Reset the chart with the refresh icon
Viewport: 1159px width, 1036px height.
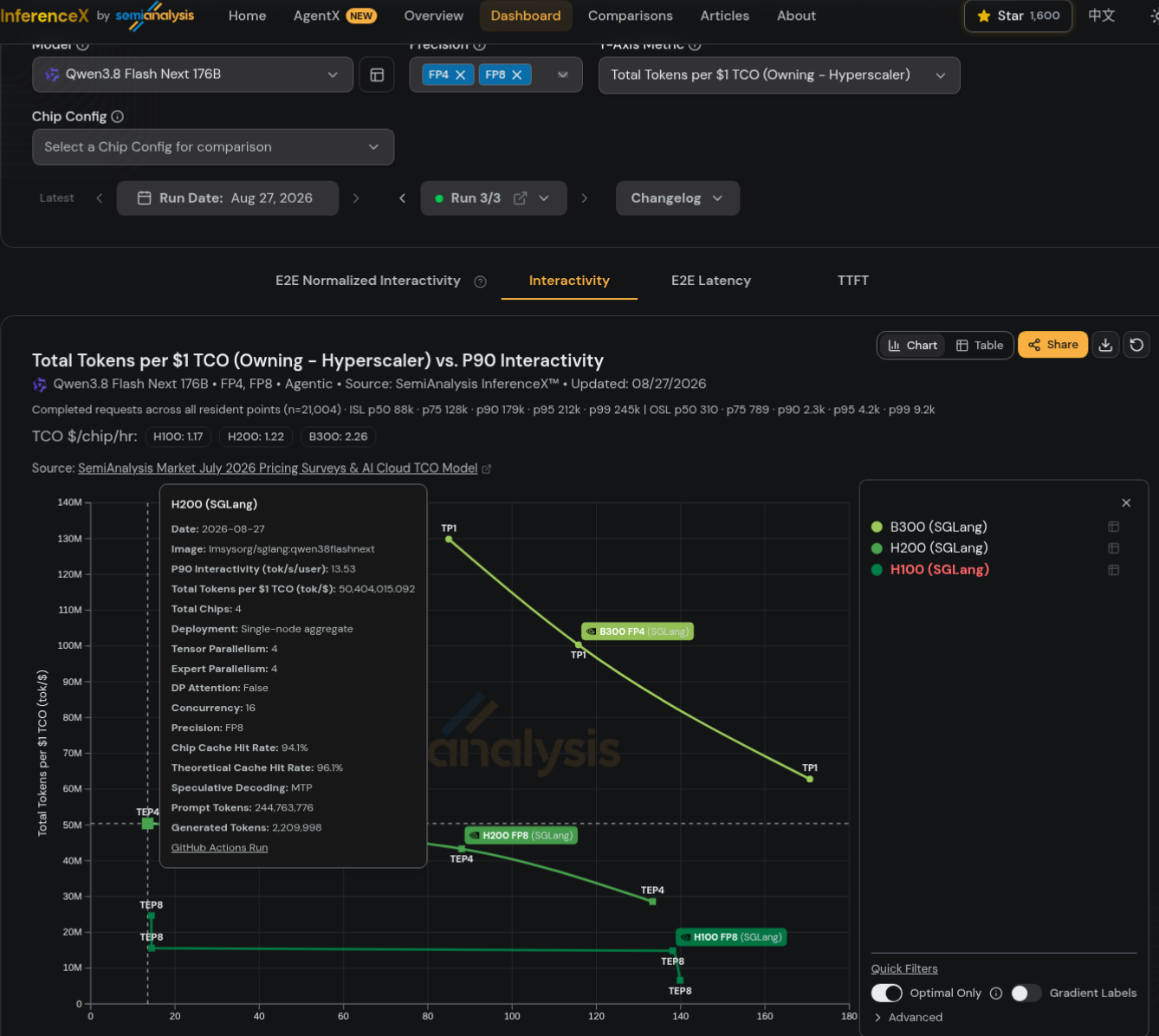pos(1136,345)
